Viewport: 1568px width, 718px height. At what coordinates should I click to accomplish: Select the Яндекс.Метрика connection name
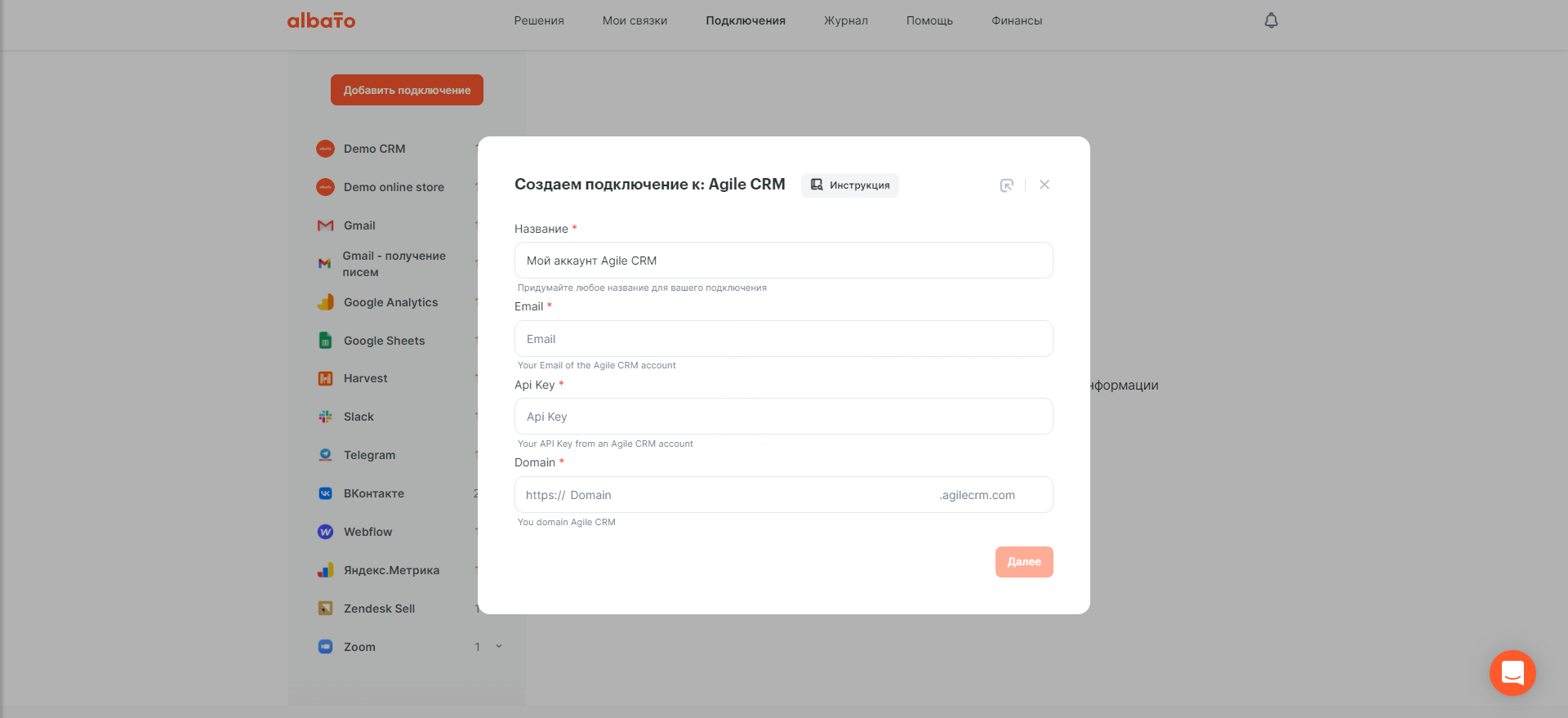(x=392, y=570)
